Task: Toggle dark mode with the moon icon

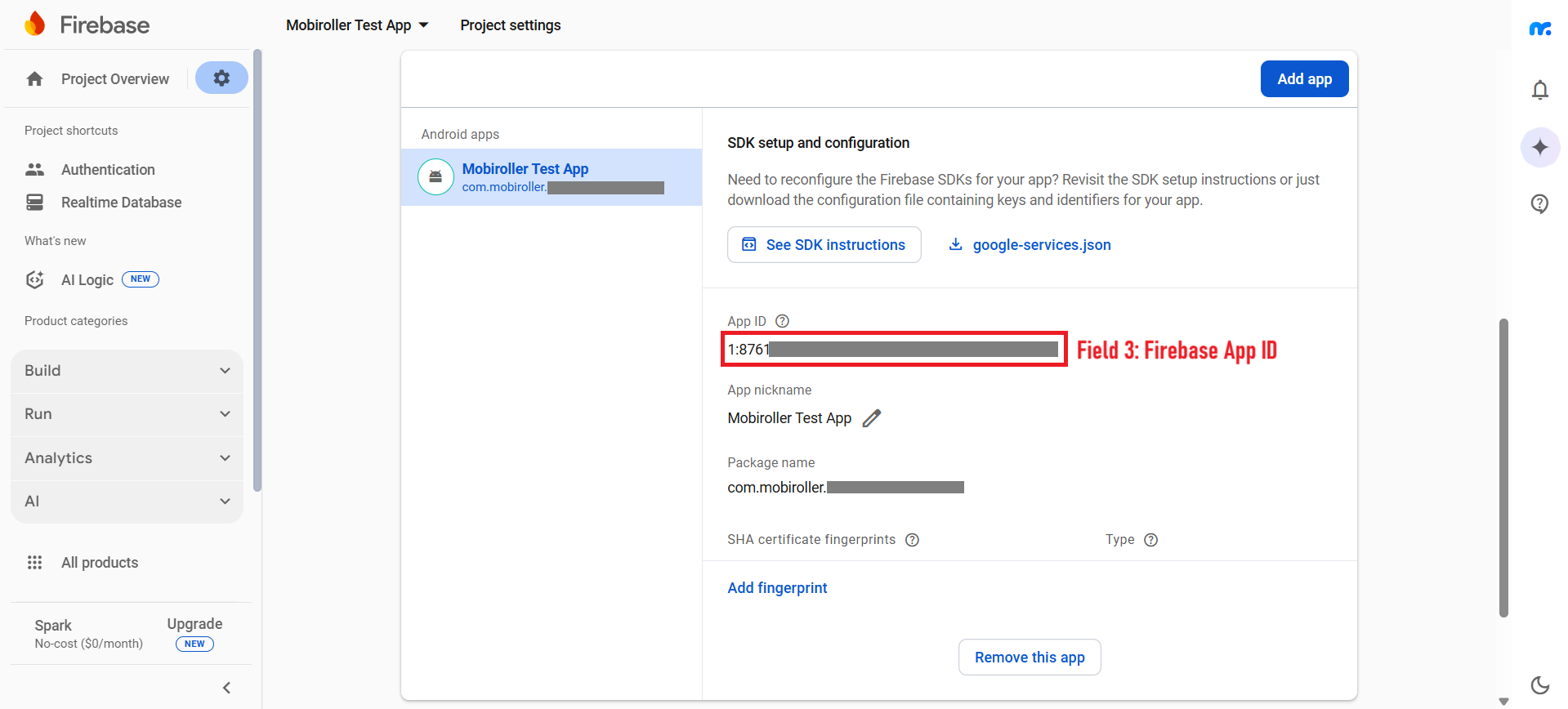Action: 1539,684
